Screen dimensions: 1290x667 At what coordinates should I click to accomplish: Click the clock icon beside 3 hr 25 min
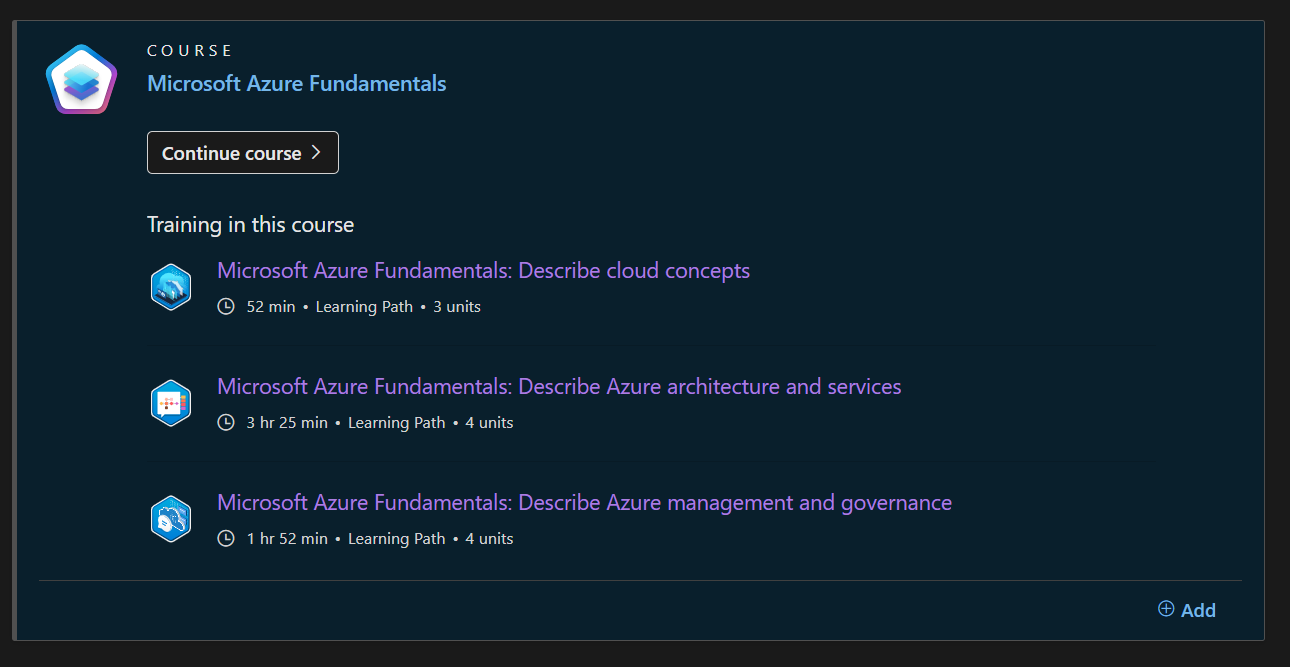(226, 423)
